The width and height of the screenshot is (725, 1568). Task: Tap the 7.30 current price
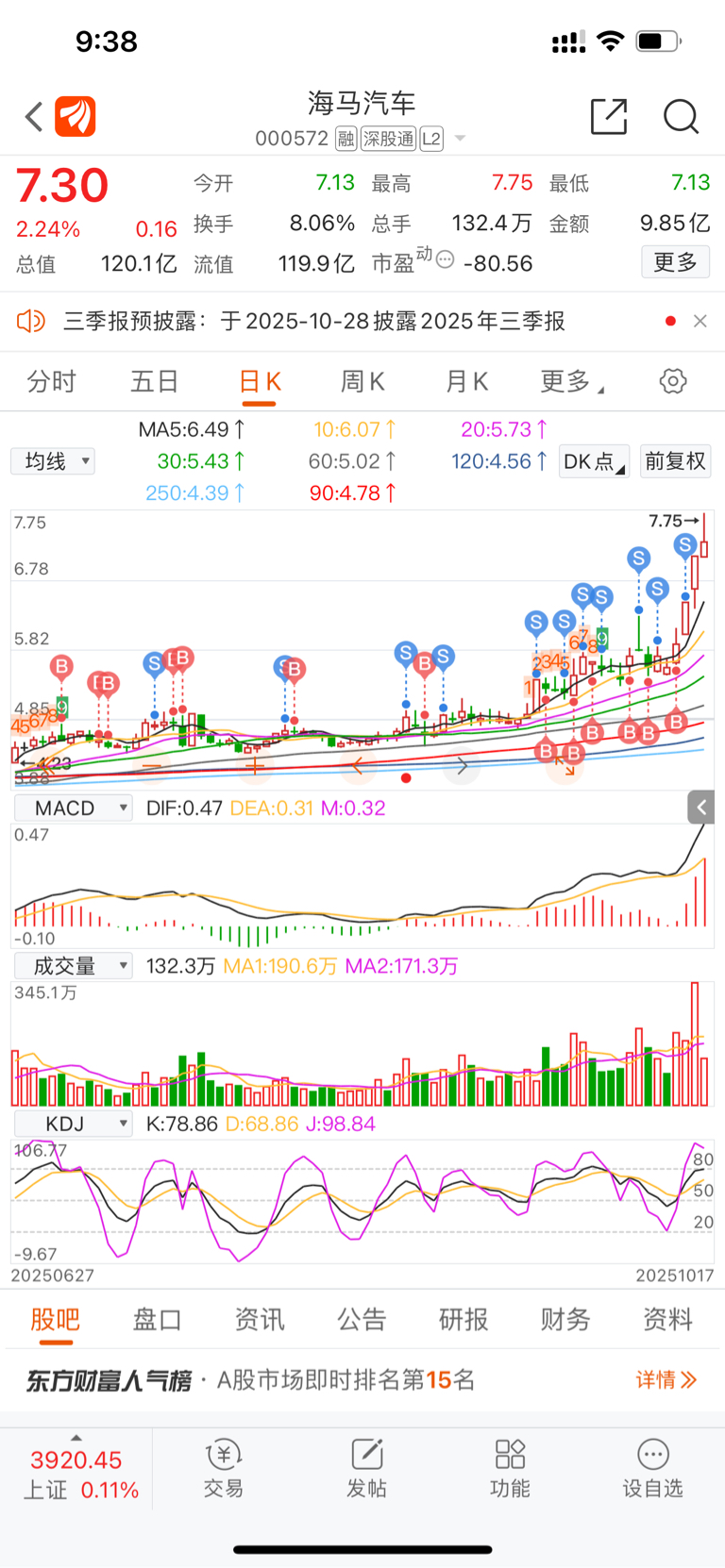(x=62, y=185)
